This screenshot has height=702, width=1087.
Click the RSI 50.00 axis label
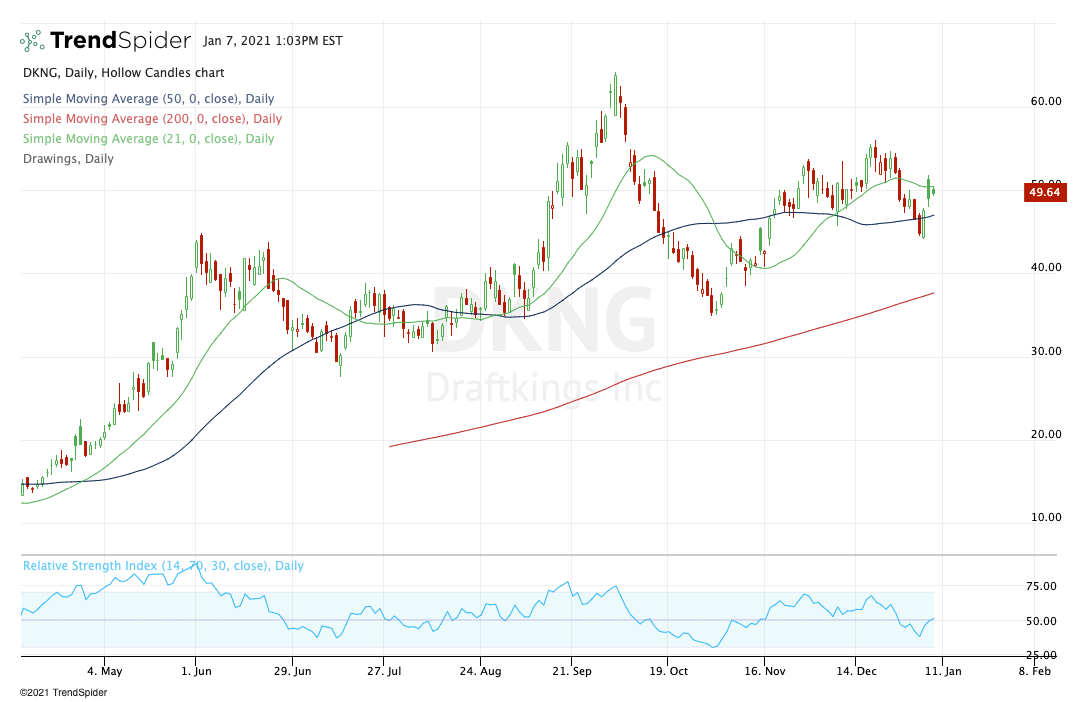point(1041,622)
